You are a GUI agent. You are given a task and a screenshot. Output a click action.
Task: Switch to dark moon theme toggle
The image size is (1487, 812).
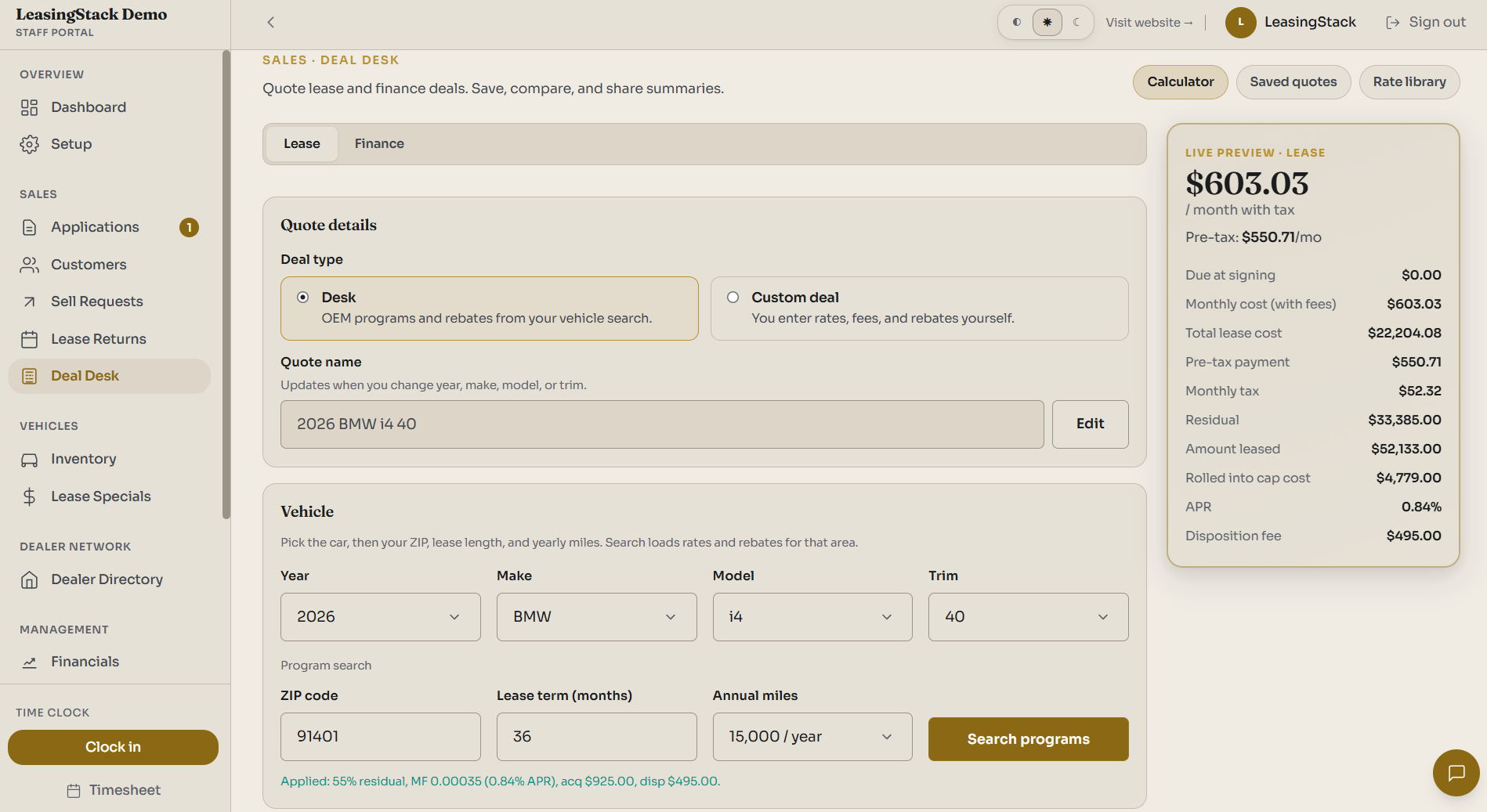coord(1077,23)
